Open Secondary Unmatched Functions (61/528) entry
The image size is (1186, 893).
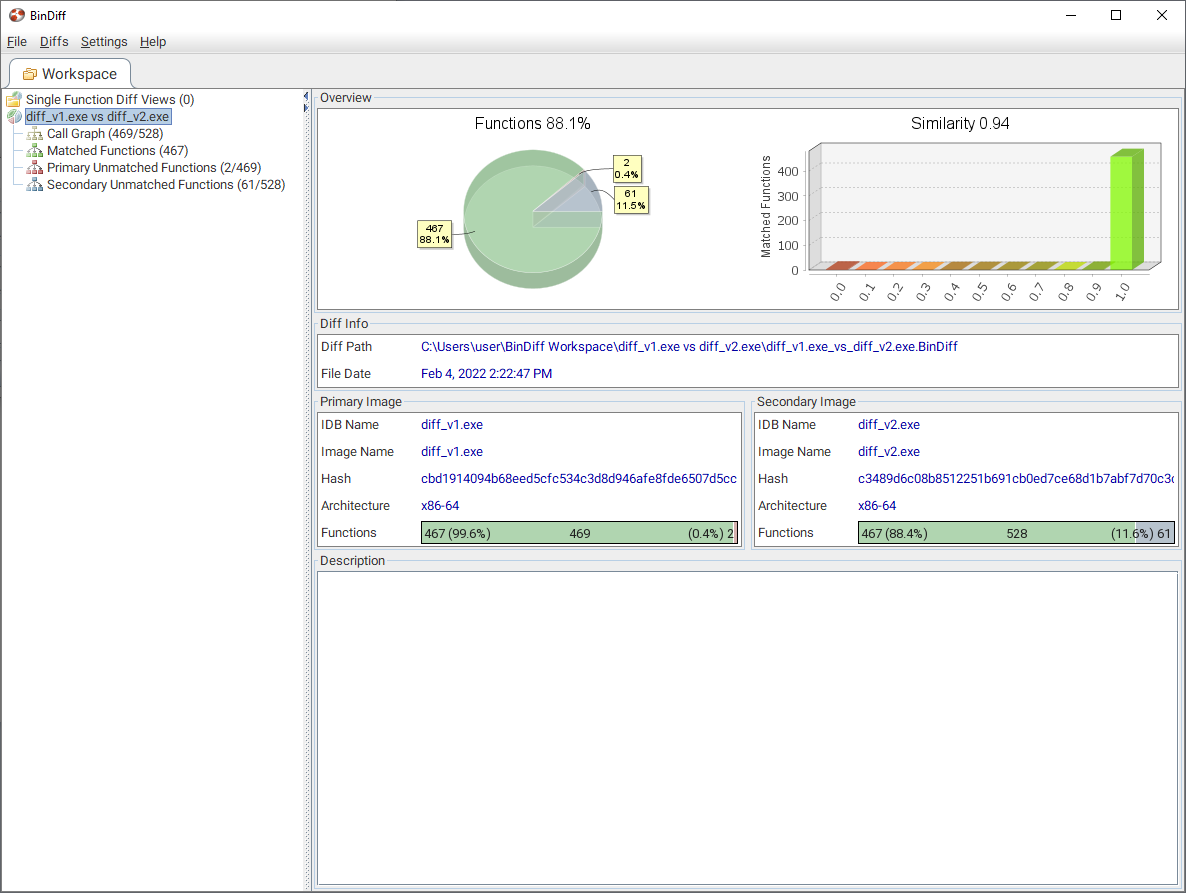[166, 184]
